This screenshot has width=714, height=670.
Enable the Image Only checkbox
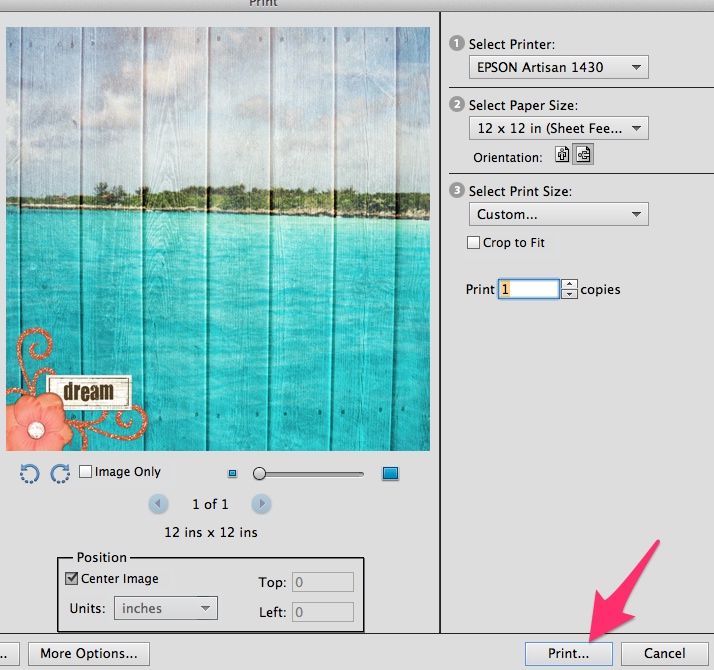tap(86, 472)
